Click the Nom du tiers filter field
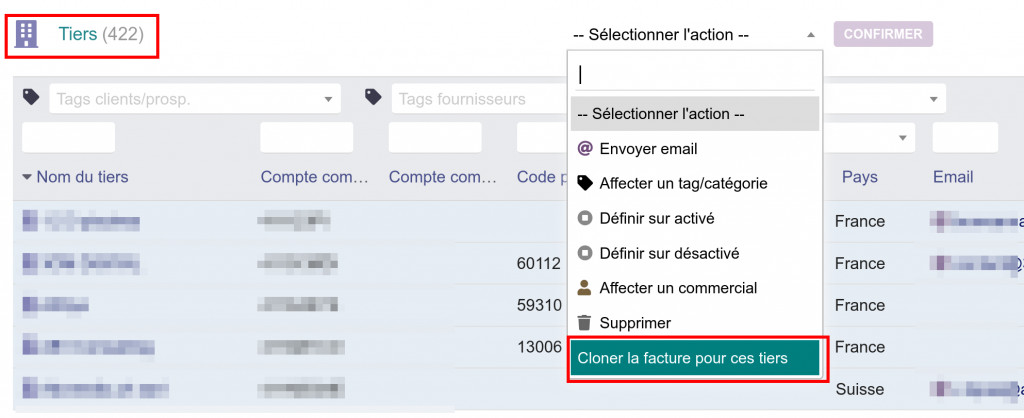The width and height of the screenshot is (1024, 418). [x=68, y=137]
